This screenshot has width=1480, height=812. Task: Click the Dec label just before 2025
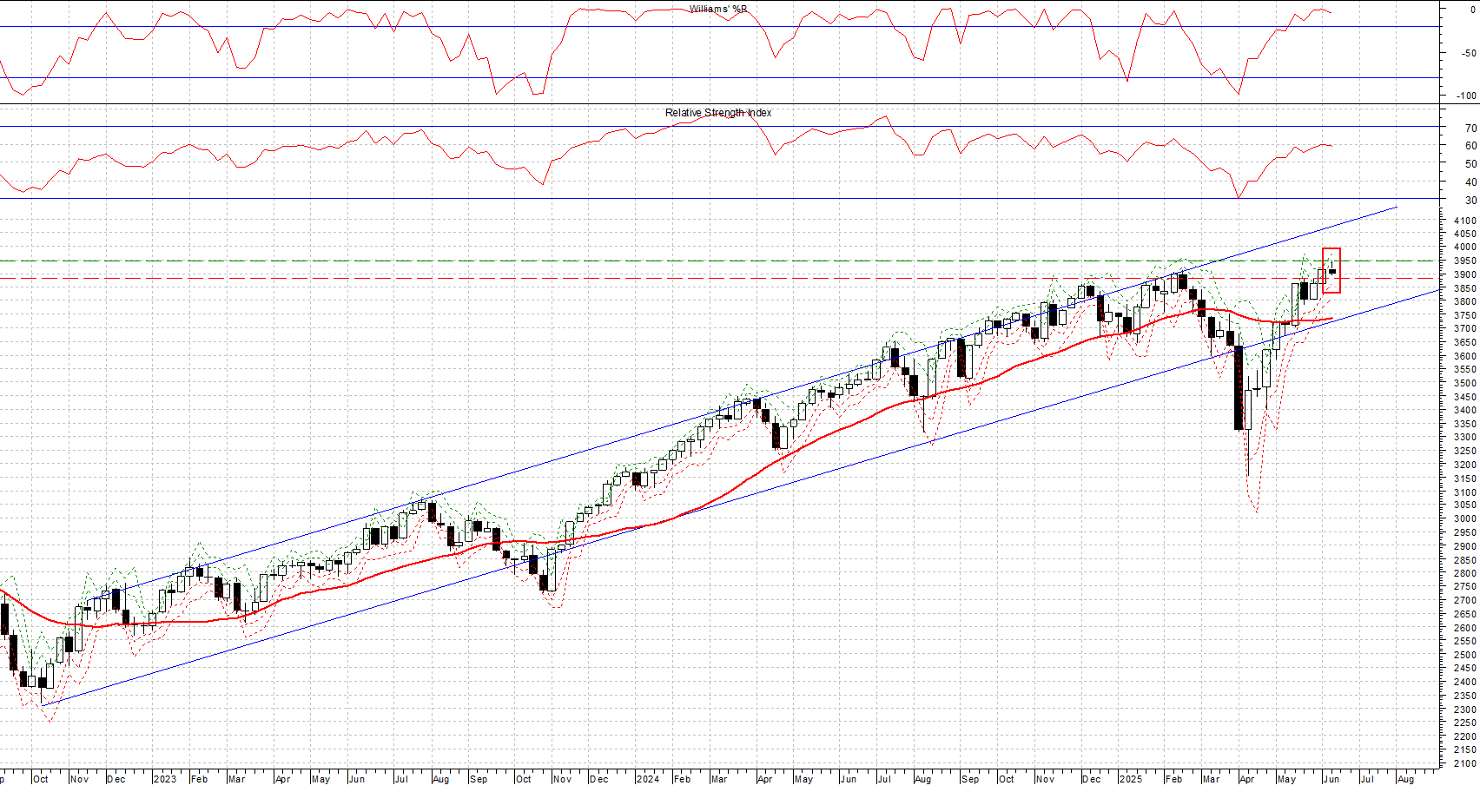coord(1091,779)
